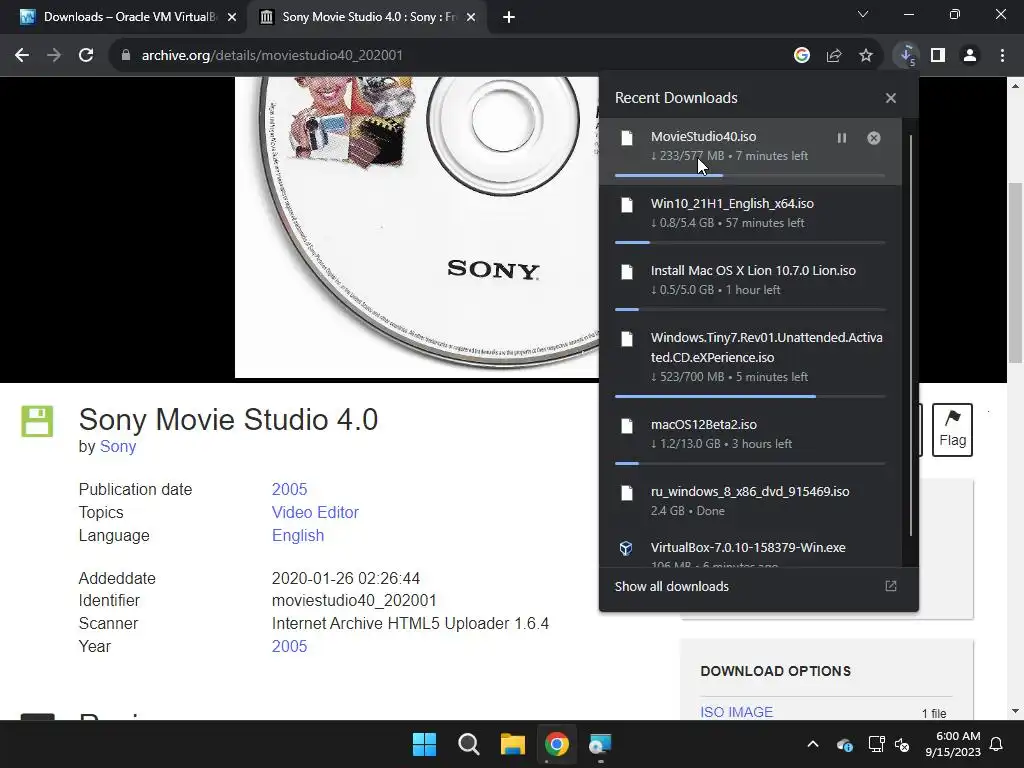The width and height of the screenshot is (1024, 768).
Task: Open Year 2005 link
Action: pos(289,646)
